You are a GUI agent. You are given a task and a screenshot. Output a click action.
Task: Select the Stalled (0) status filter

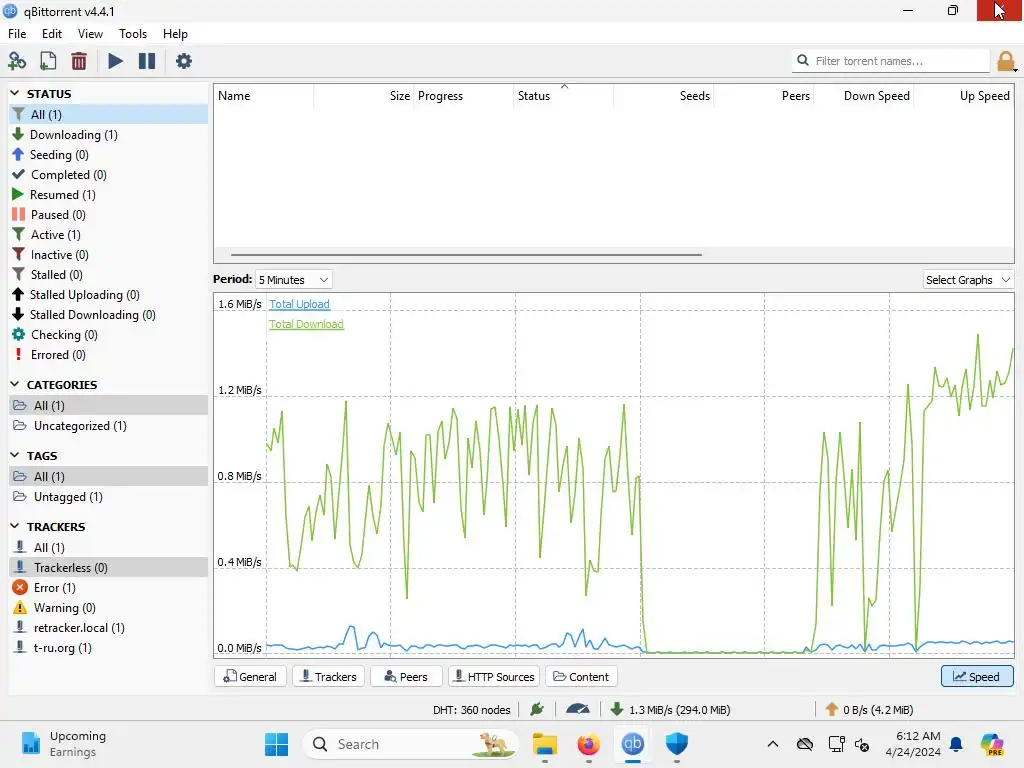108,275
